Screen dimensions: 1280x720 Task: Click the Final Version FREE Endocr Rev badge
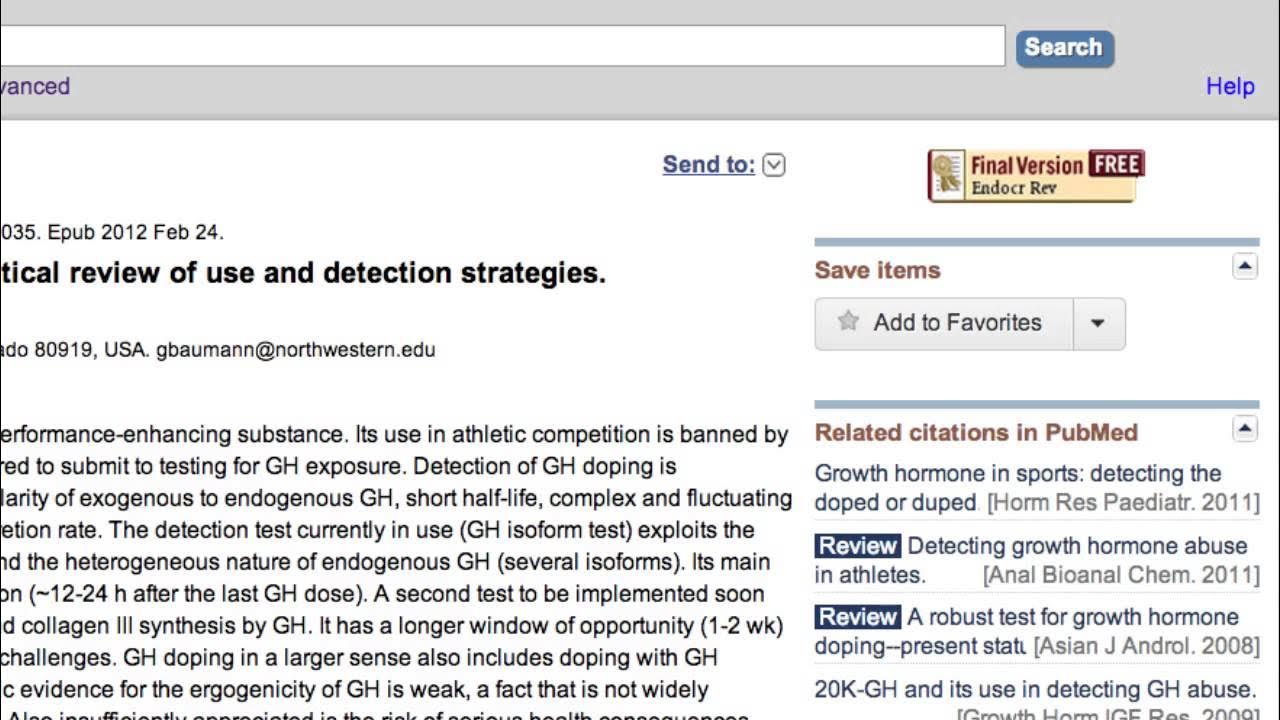pyautogui.click(x=1036, y=176)
